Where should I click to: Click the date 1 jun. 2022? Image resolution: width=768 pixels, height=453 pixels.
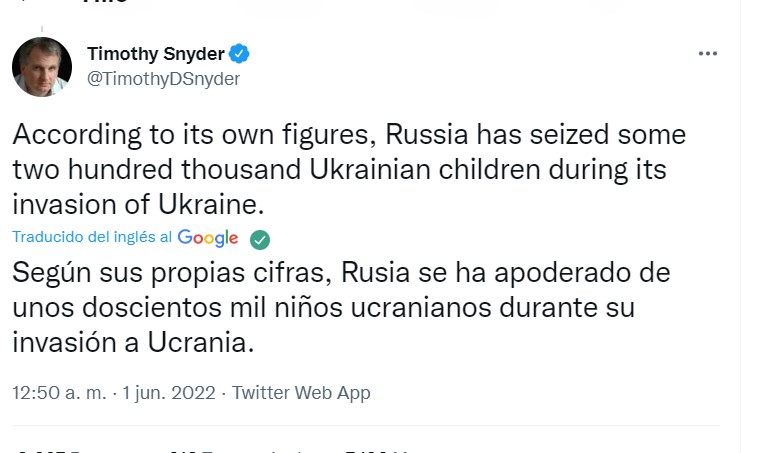click(x=168, y=393)
